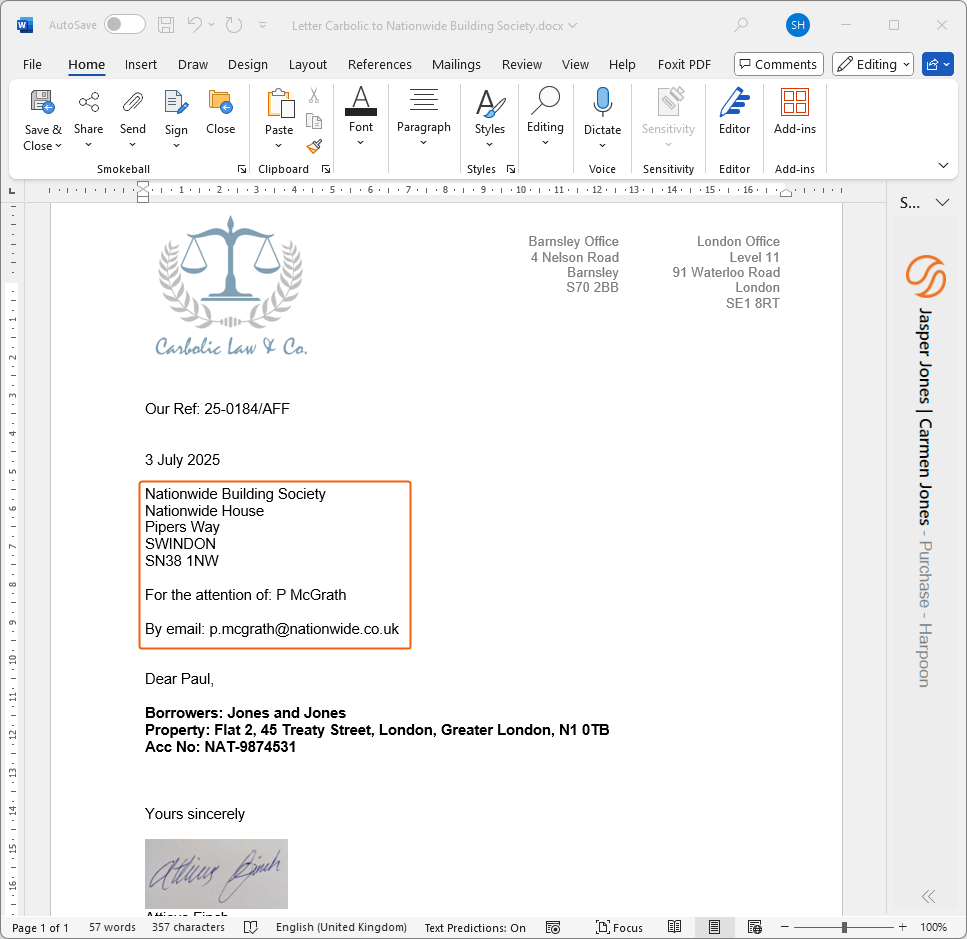This screenshot has width=967, height=939.
Task: Click the zoom slider handle
Action: coord(844,927)
